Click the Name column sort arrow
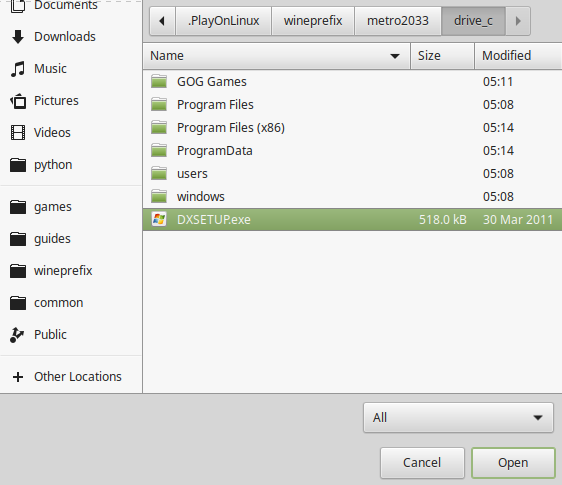 (395, 56)
